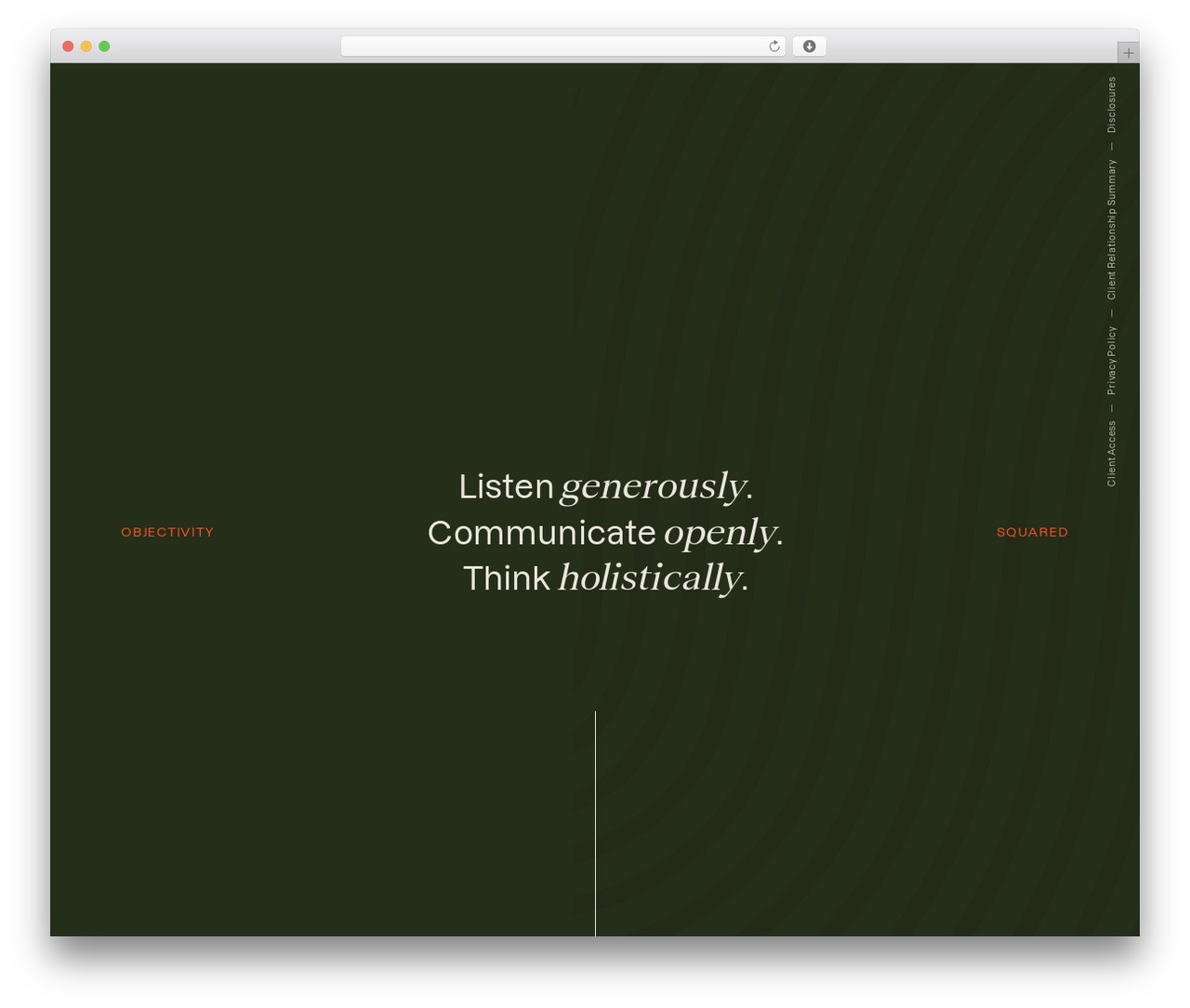Click the word Listen in headline

coord(507,486)
